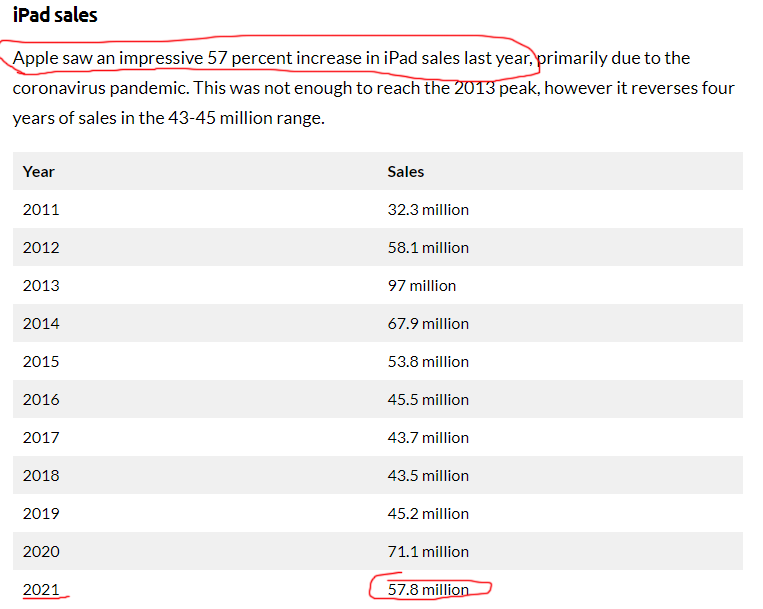
Task: Select the "71.1 million" sales value
Action: coord(428,551)
